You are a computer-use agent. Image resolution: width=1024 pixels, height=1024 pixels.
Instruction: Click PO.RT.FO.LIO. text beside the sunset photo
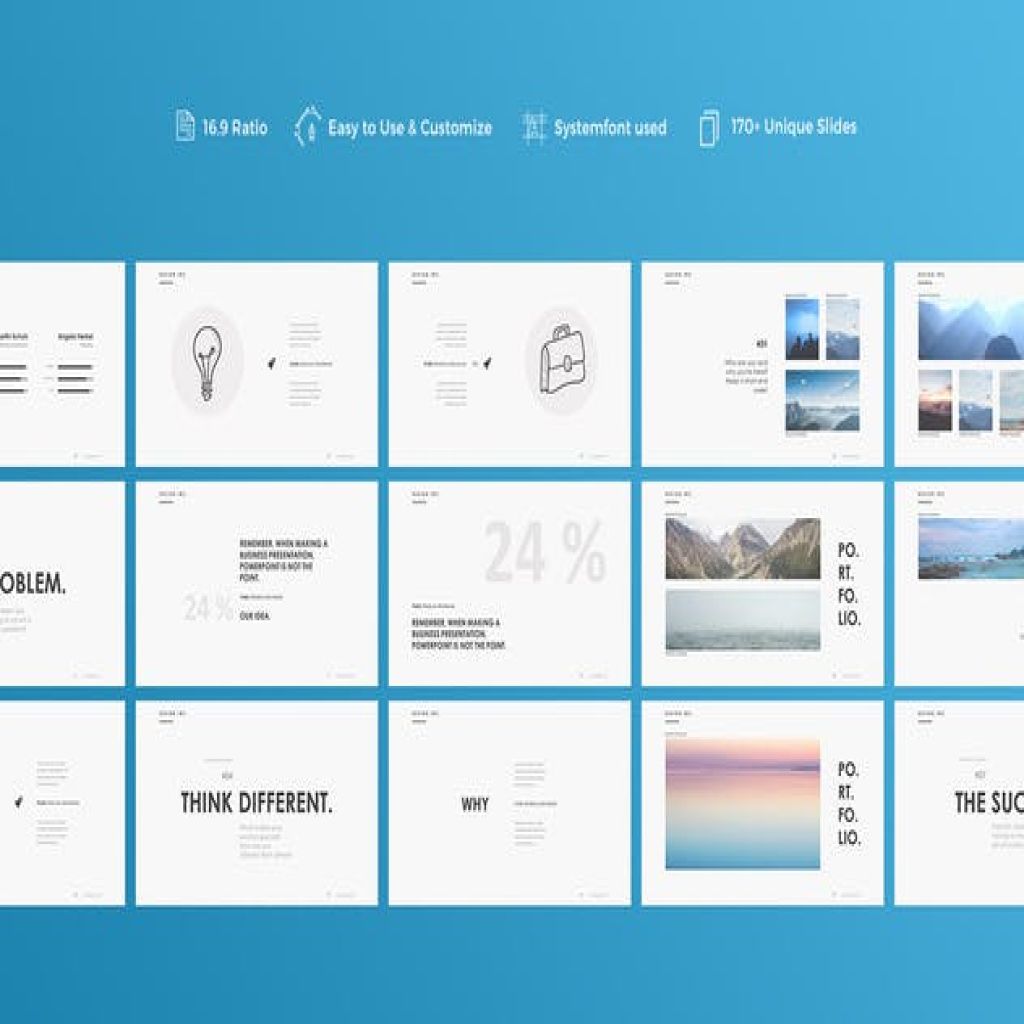point(849,803)
